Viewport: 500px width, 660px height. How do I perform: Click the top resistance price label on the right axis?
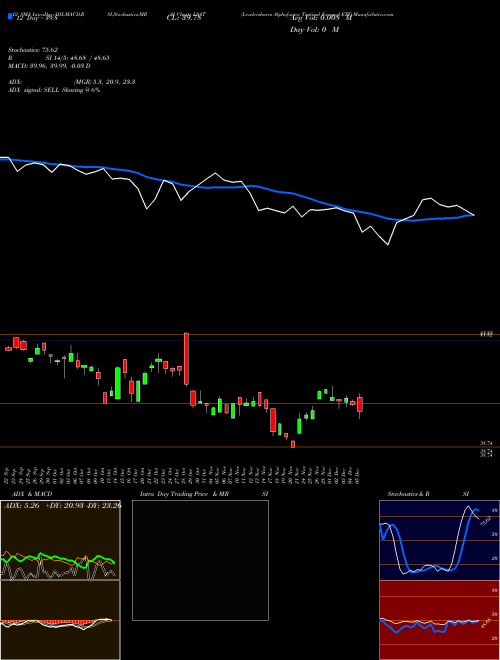pos(487,334)
